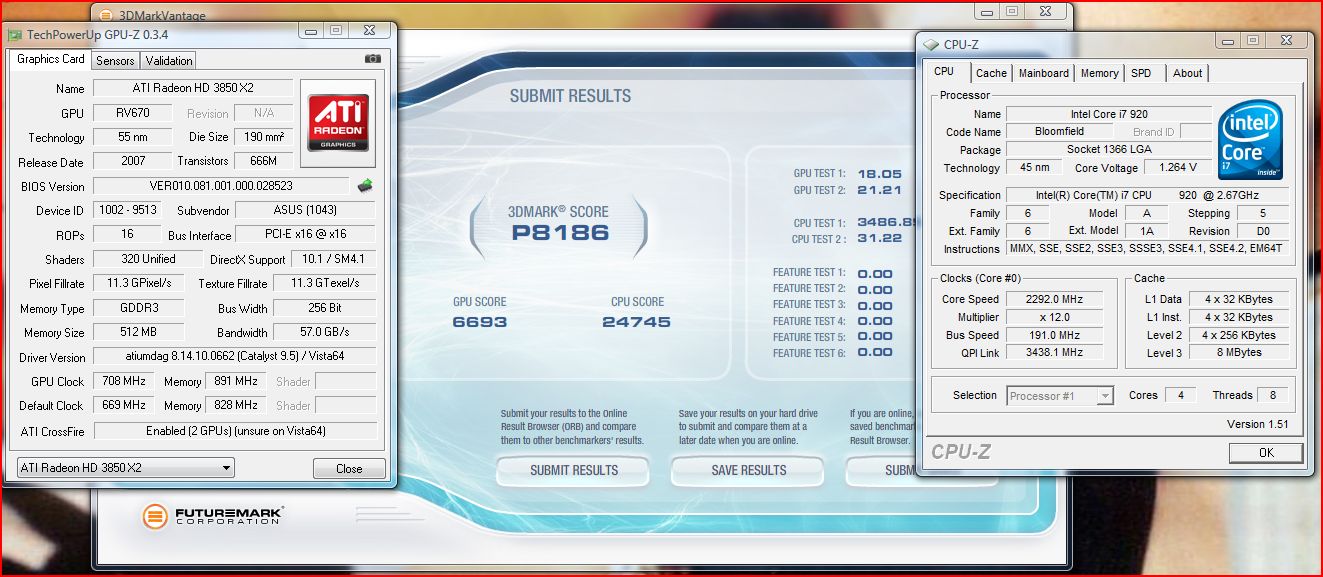The height and width of the screenshot is (577, 1323).
Task: Select the Graphics Card tab in GPU-Z
Action: pos(51,59)
